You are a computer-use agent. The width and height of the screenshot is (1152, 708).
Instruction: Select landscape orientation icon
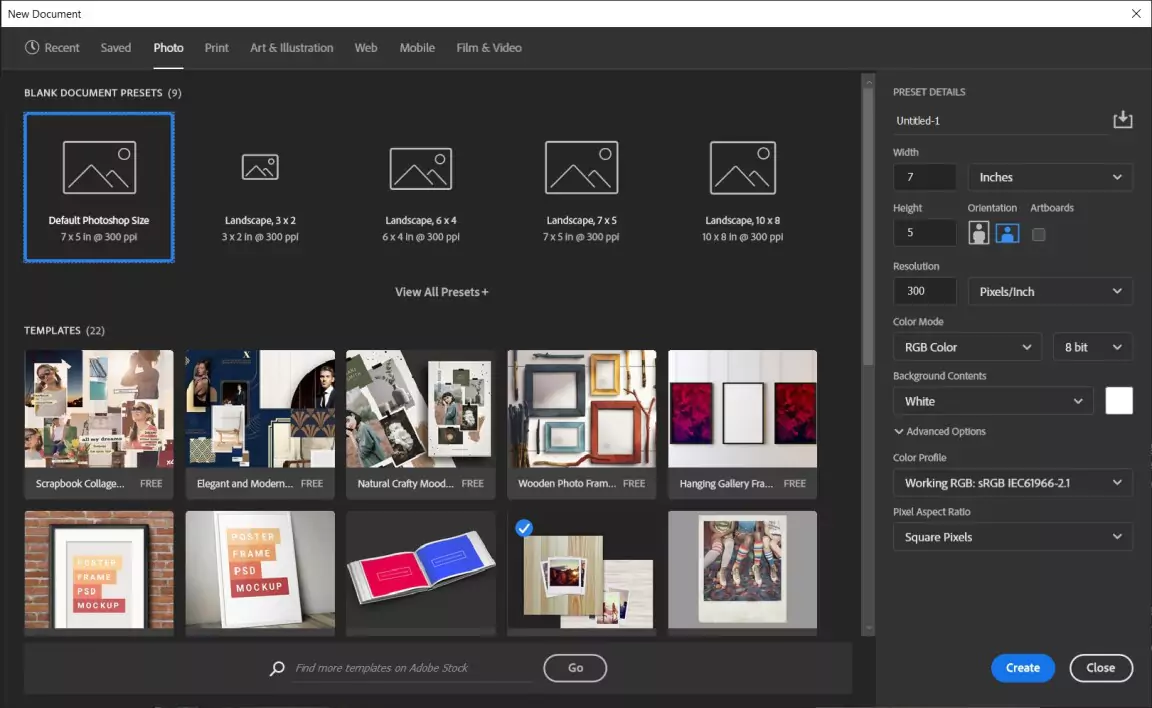[x=1007, y=233]
